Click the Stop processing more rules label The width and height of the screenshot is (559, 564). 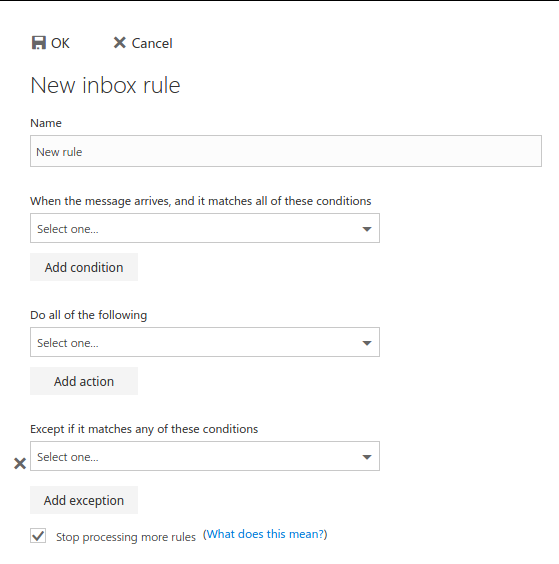126,537
